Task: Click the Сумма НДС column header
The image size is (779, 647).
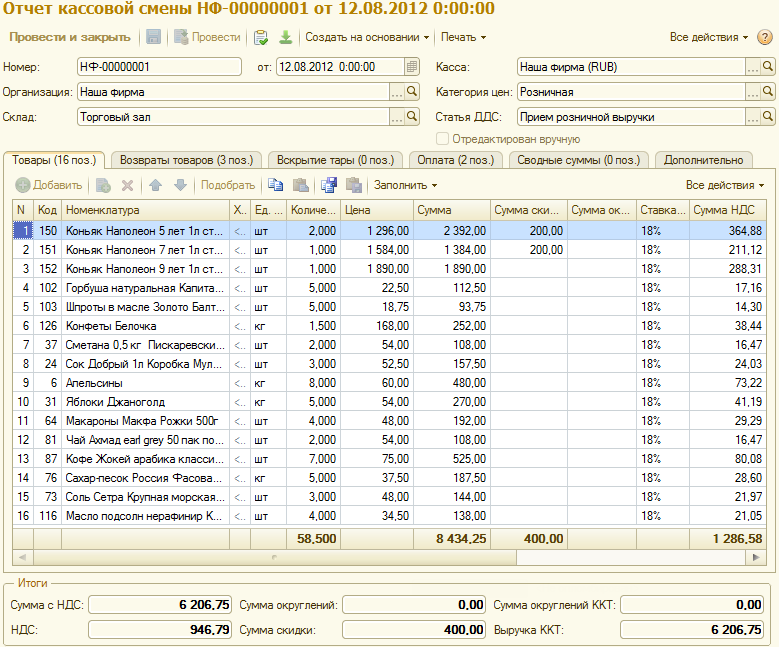Action: 728,210
